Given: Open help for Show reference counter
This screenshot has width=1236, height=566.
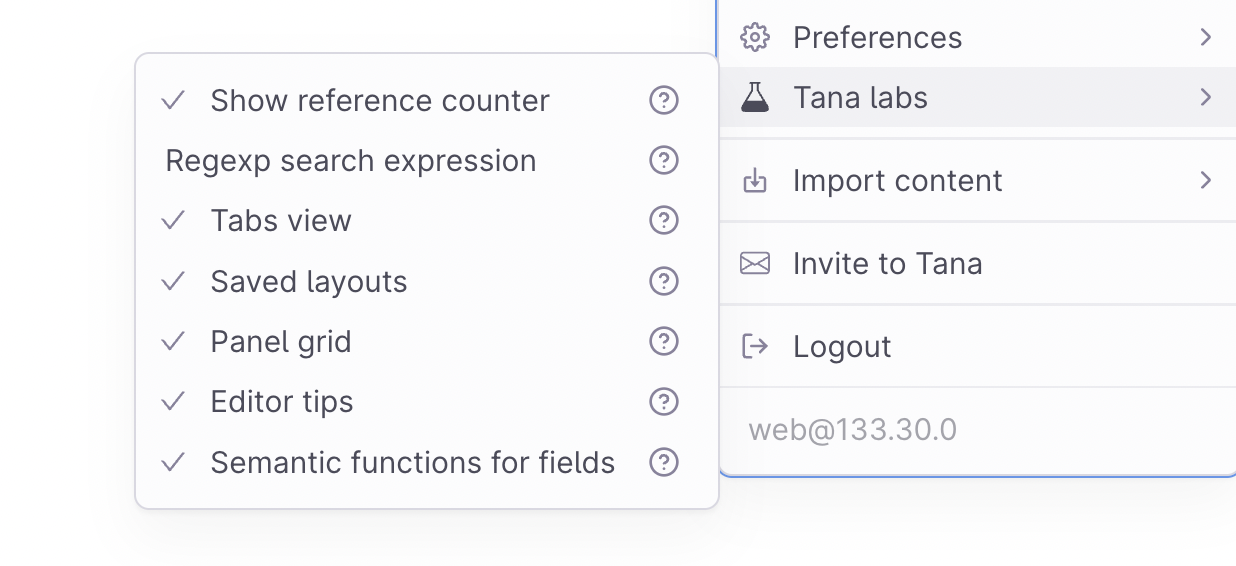Looking at the screenshot, I should tap(664, 100).
